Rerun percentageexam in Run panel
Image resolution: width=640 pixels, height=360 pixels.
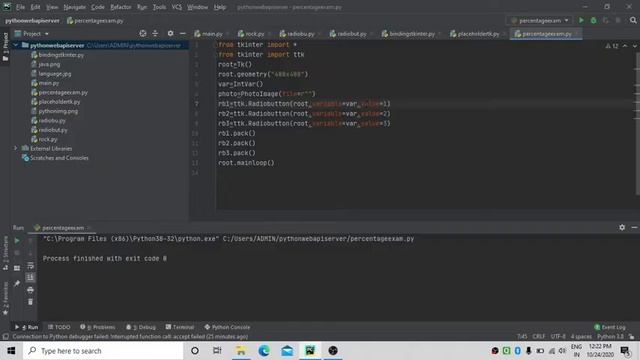click(17, 241)
